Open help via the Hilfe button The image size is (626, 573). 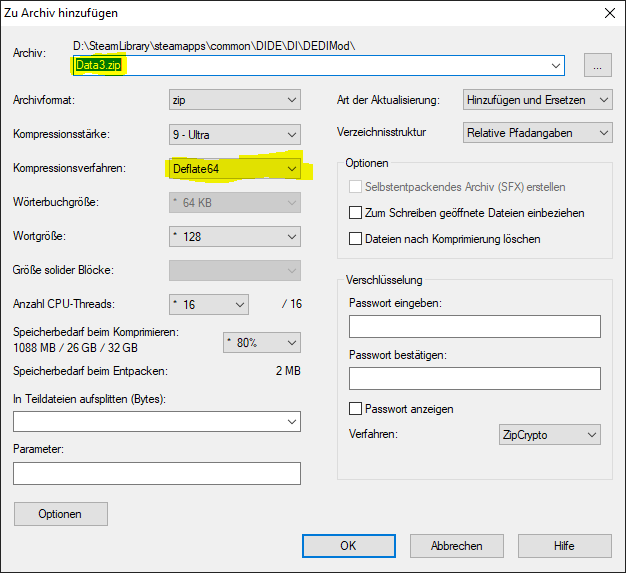(565, 546)
